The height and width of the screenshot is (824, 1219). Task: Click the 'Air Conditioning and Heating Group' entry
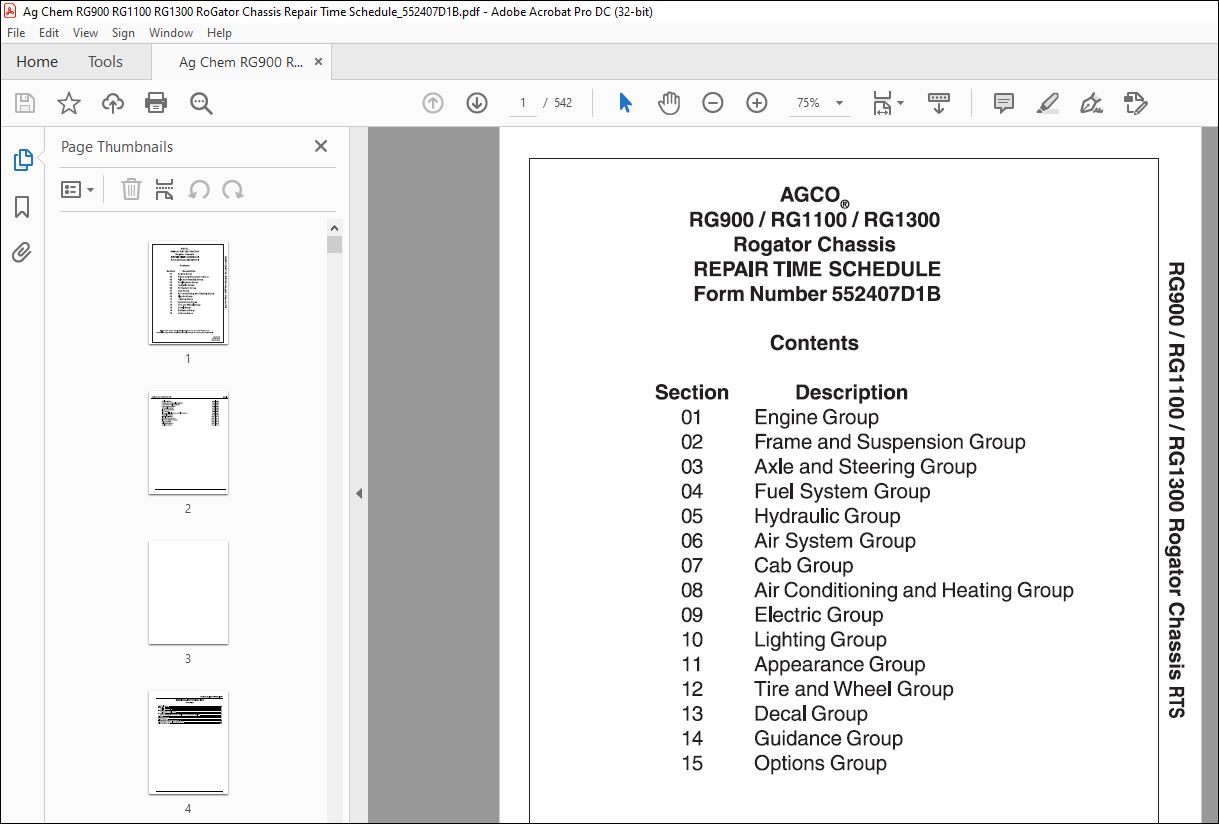(x=914, y=591)
